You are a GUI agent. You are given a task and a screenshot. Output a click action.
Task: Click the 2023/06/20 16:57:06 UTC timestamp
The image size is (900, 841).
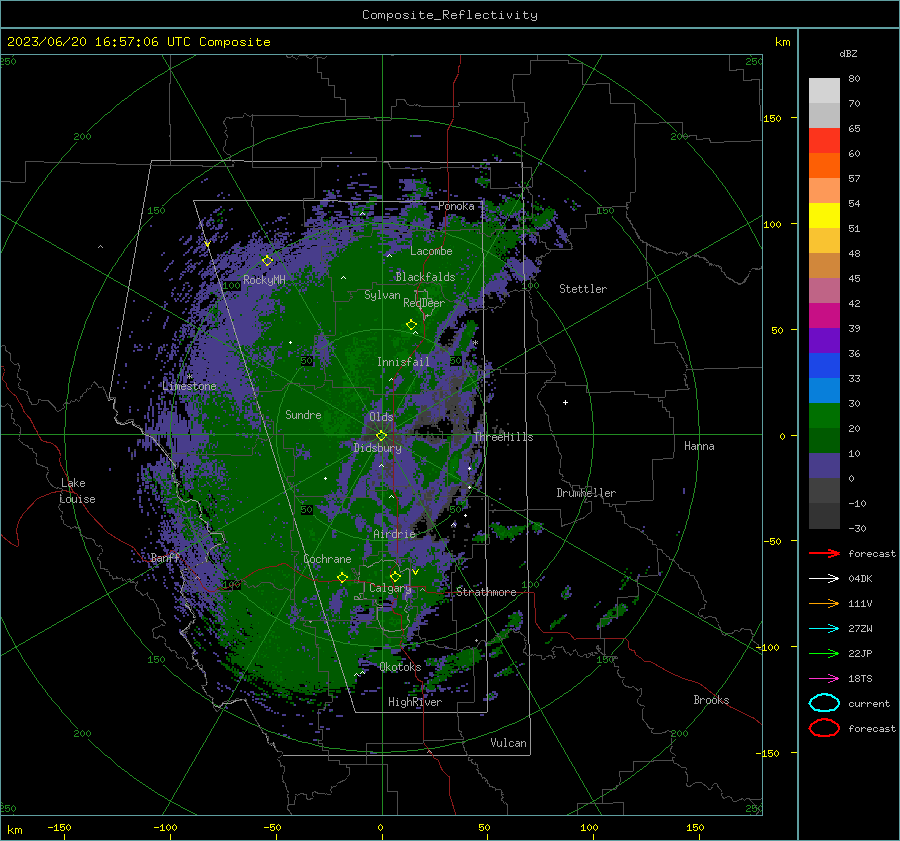138,41
